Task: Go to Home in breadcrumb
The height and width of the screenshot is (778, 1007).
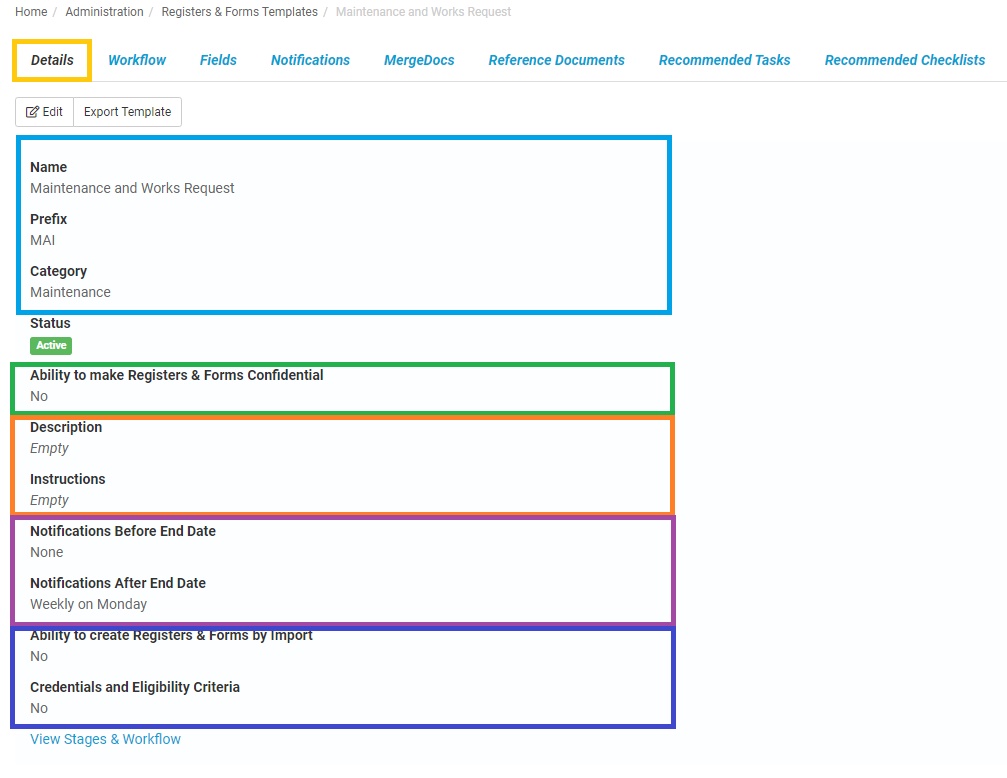Action: click(x=31, y=12)
